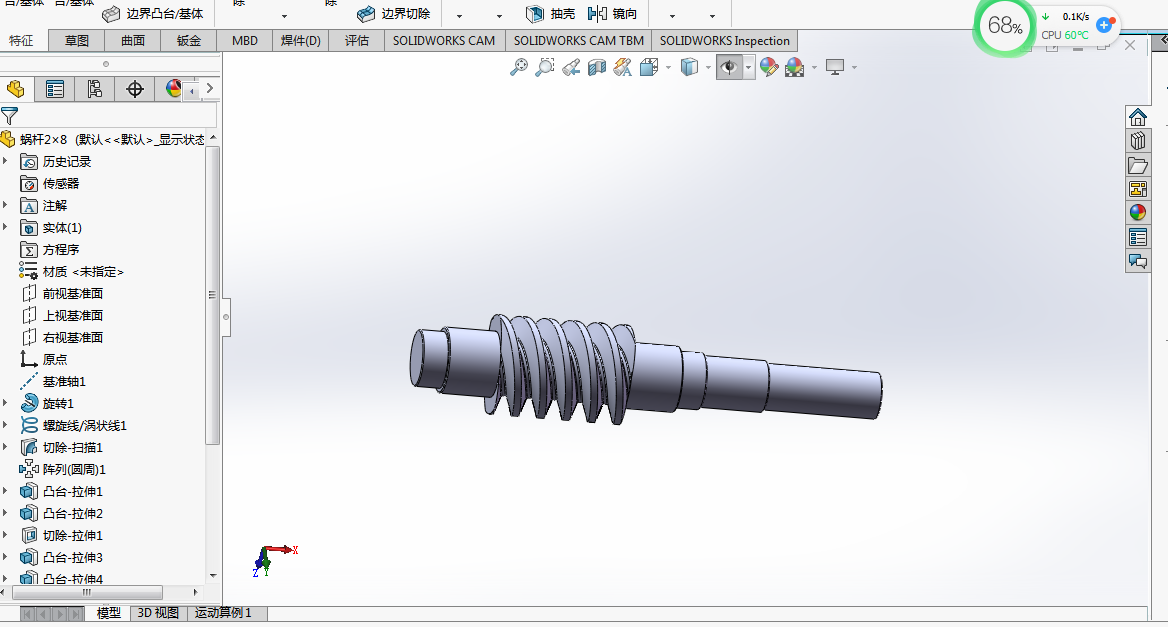The height and width of the screenshot is (627, 1168).
Task: Switch to the 草图 ribbon tab
Action: tap(77, 40)
